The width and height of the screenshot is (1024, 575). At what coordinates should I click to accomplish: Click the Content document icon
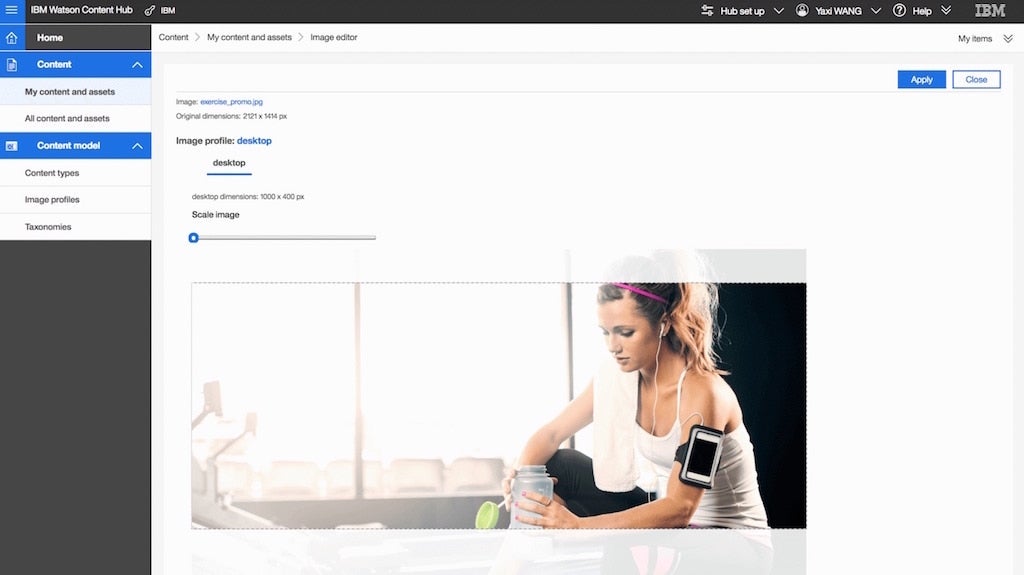[12, 65]
